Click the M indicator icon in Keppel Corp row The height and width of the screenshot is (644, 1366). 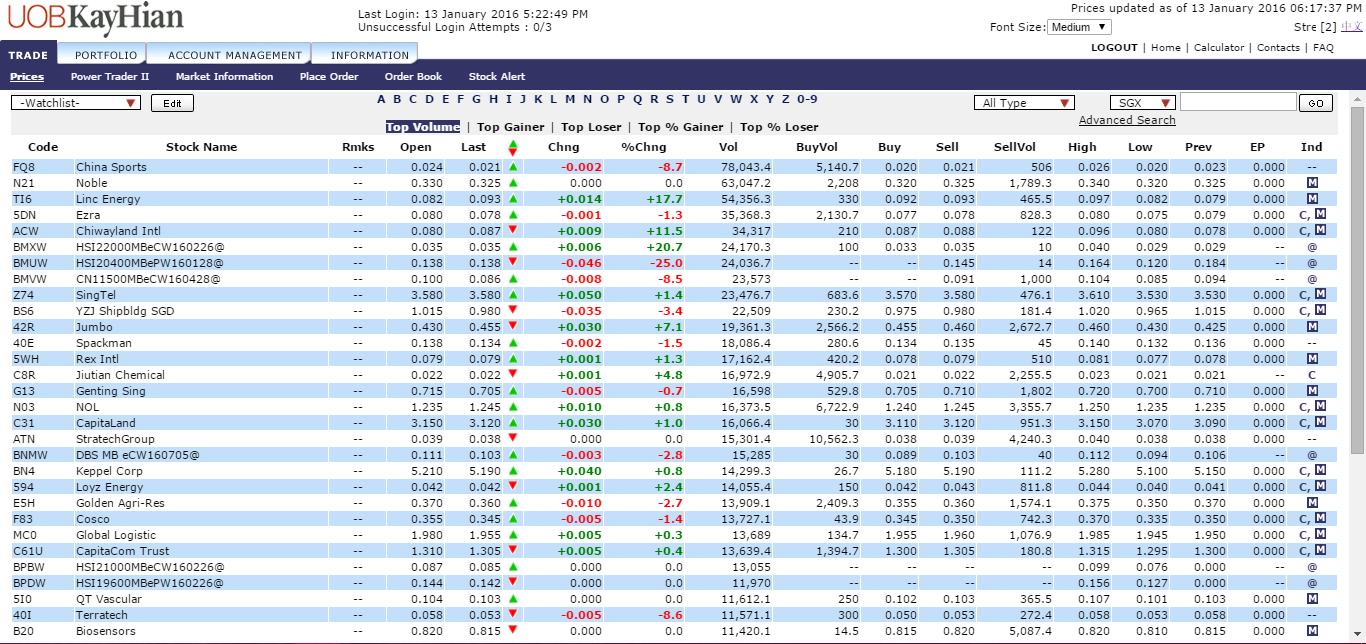[1320, 471]
